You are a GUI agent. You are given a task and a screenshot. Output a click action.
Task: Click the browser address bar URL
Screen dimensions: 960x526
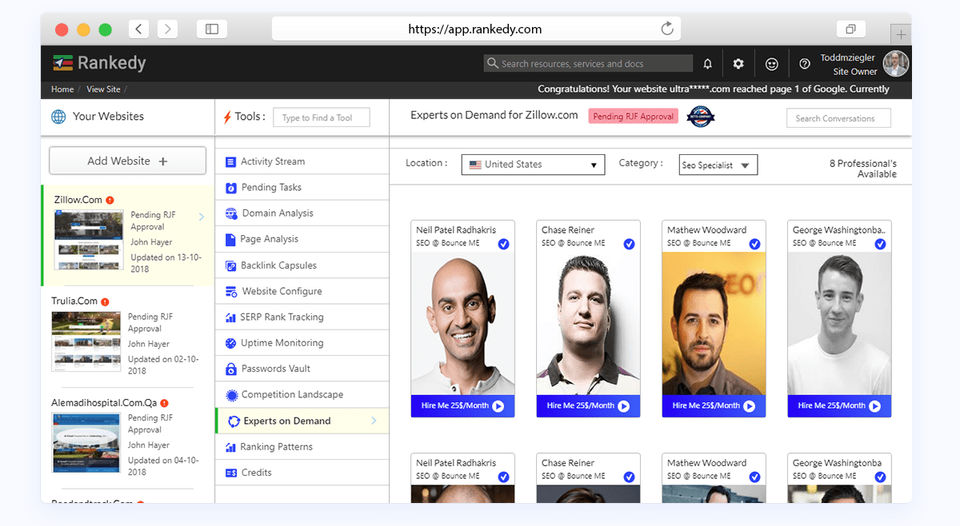click(475, 29)
